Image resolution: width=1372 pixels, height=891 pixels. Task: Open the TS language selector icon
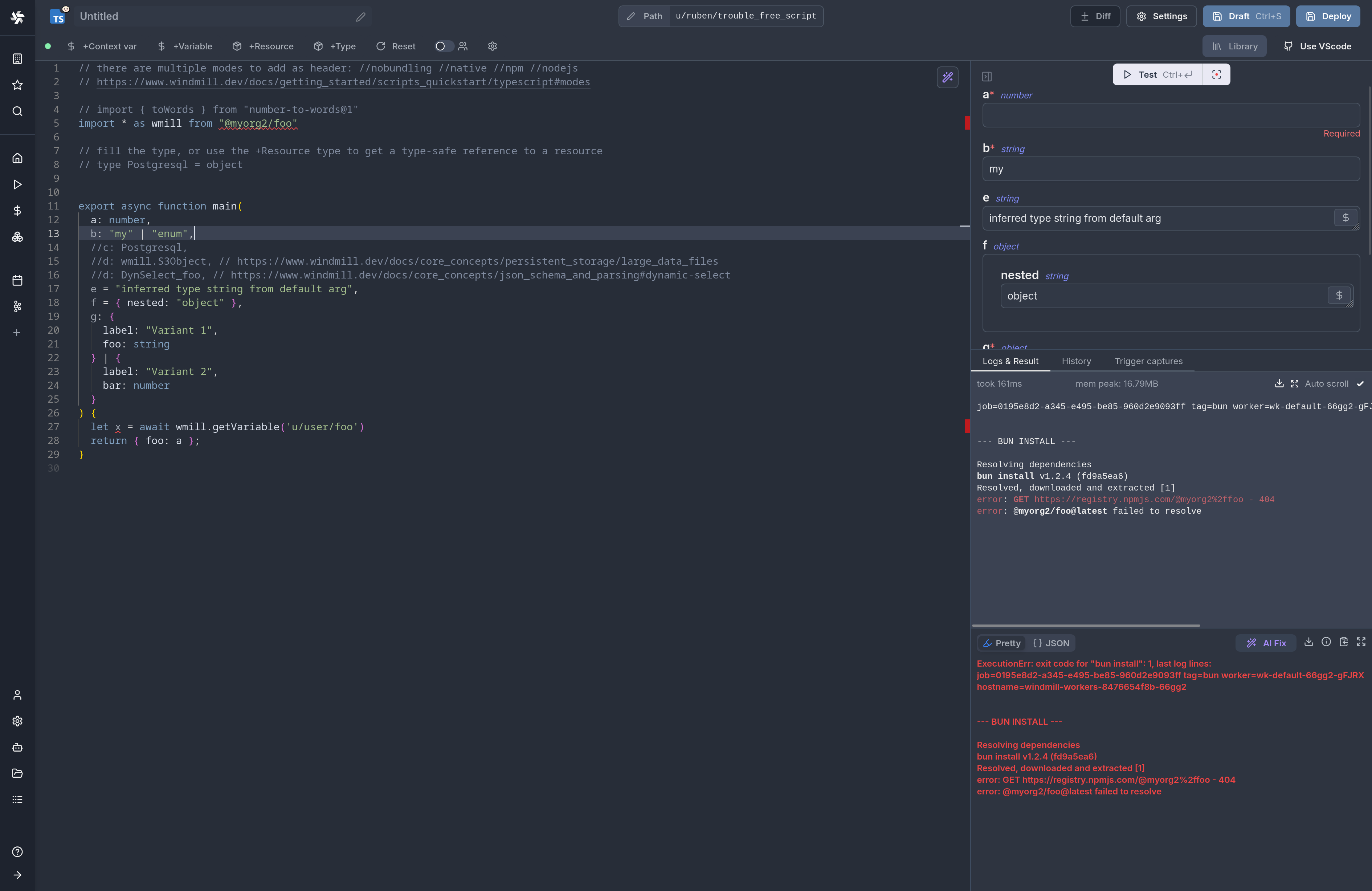coord(58,17)
